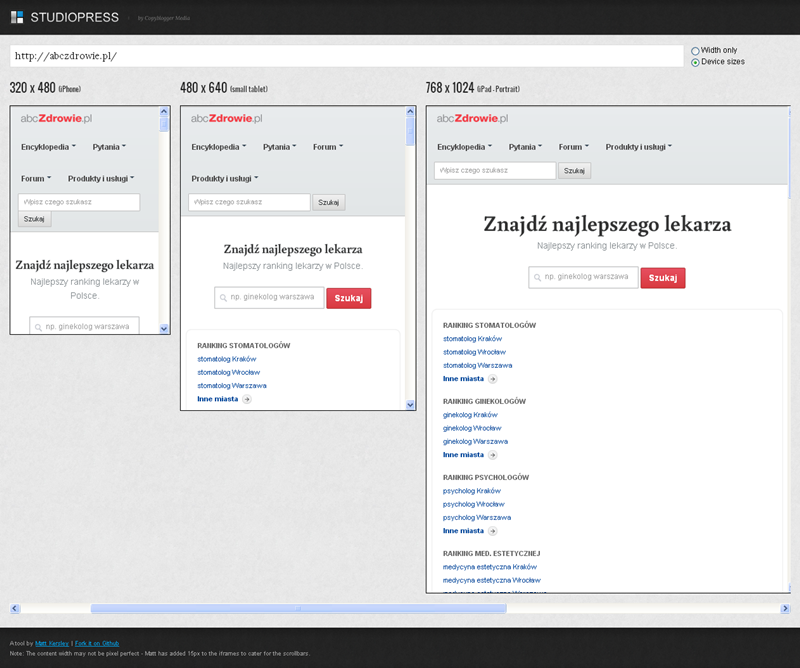Click Inne miasta arrow icon under ginekologów in iPad
800x668 pixels.
click(x=493, y=455)
